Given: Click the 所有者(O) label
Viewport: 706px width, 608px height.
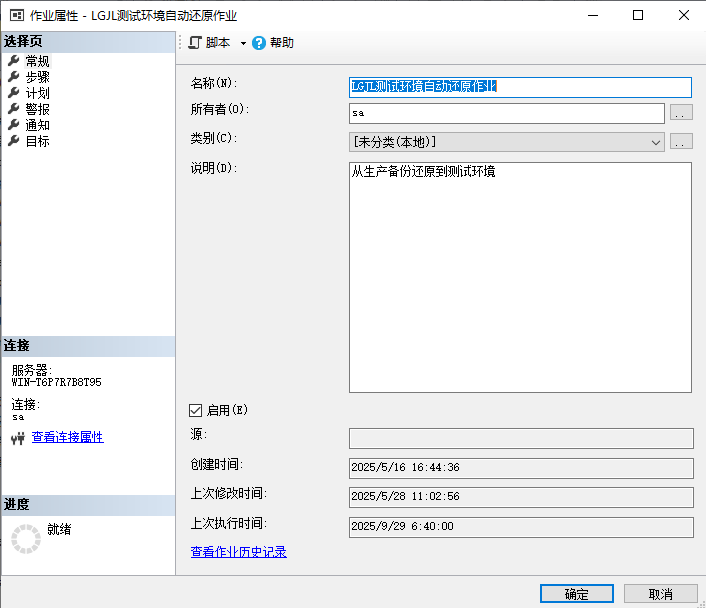Looking at the screenshot, I should 220,109.
